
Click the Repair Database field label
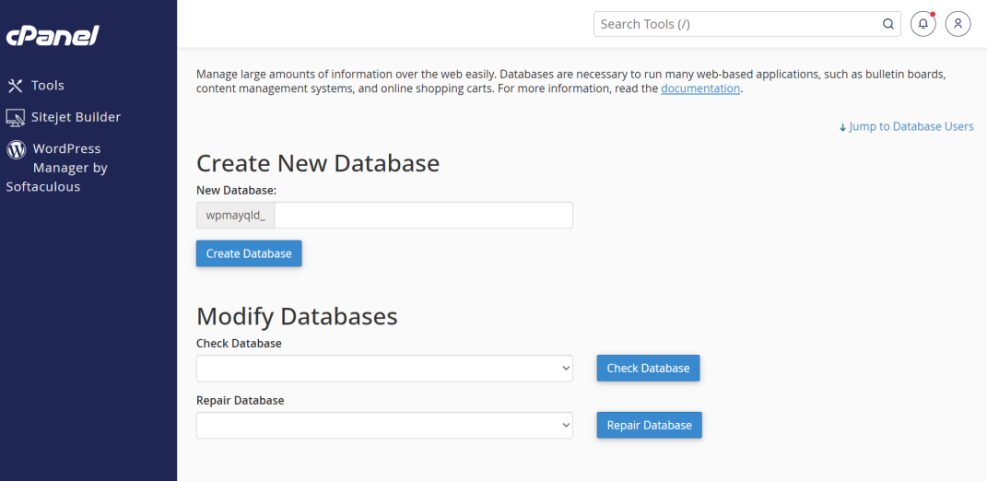pyautogui.click(x=240, y=400)
